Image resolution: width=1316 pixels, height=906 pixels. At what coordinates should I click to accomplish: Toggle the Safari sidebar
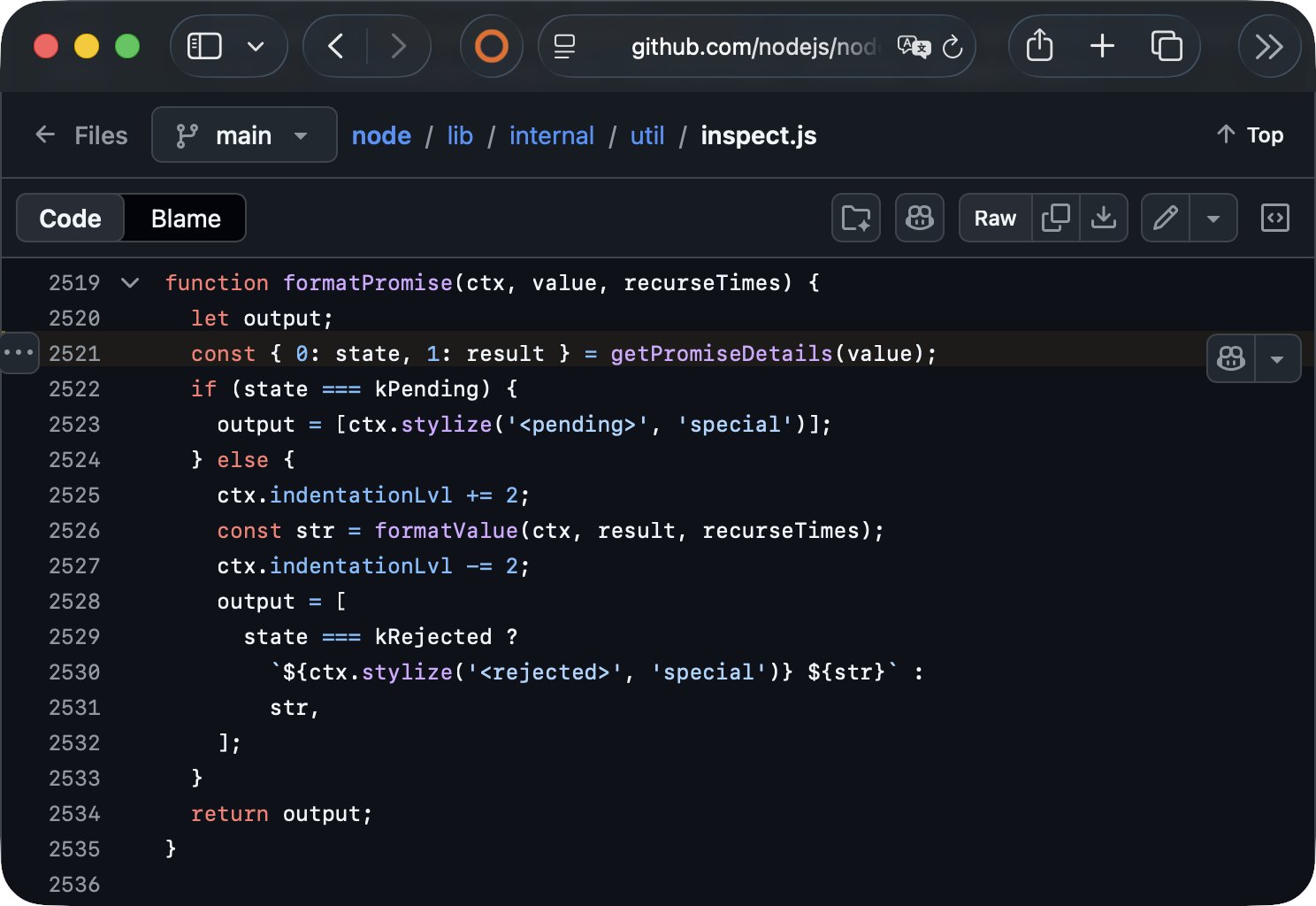click(x=204, y=46)
